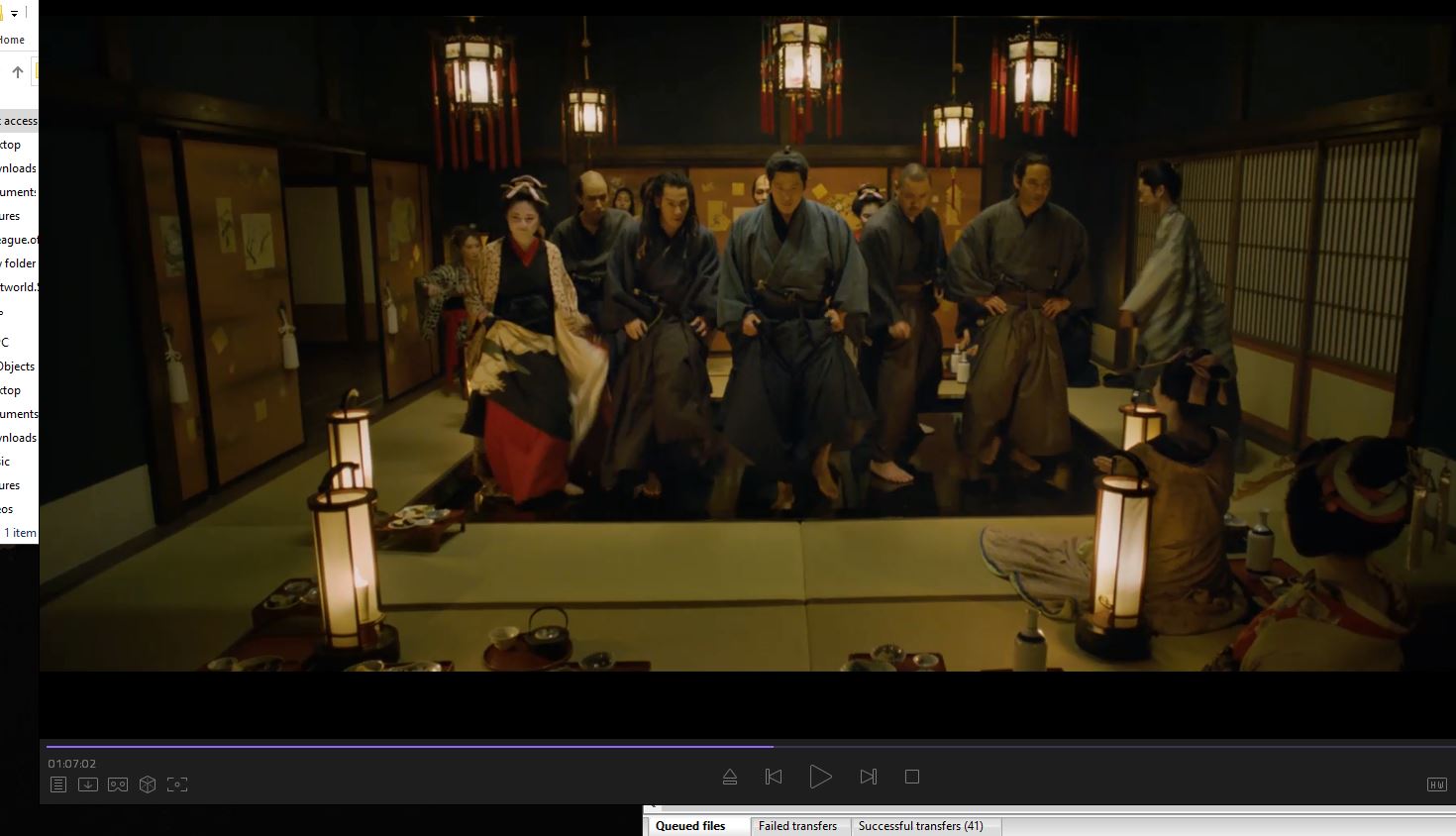Image resolution: width=1456 pixels, height=836 pixels.
Task: Open the Failed transfers tab
Action: tap(797, 826)
